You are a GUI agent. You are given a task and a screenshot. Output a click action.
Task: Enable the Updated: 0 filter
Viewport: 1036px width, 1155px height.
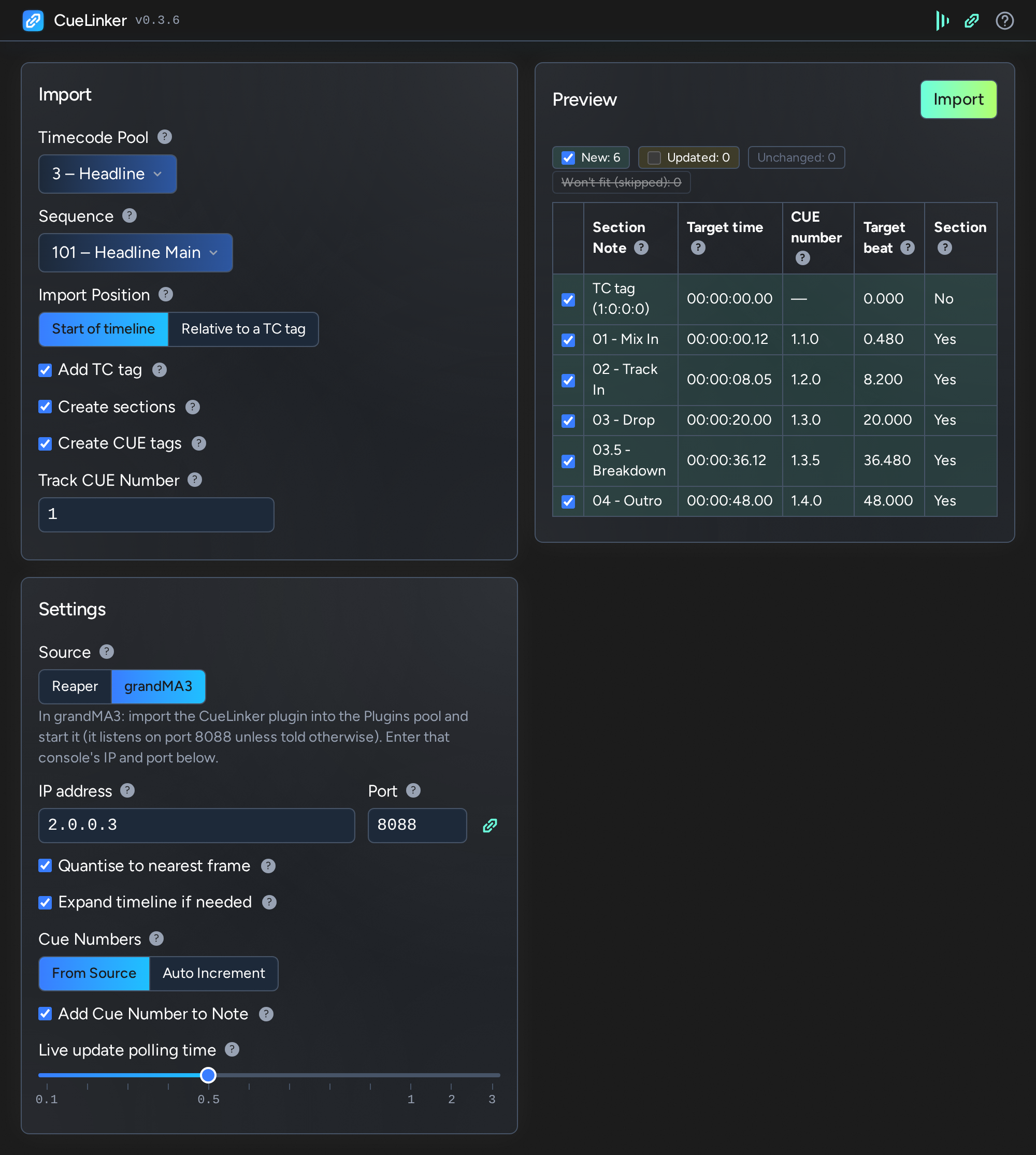(654, 157)
